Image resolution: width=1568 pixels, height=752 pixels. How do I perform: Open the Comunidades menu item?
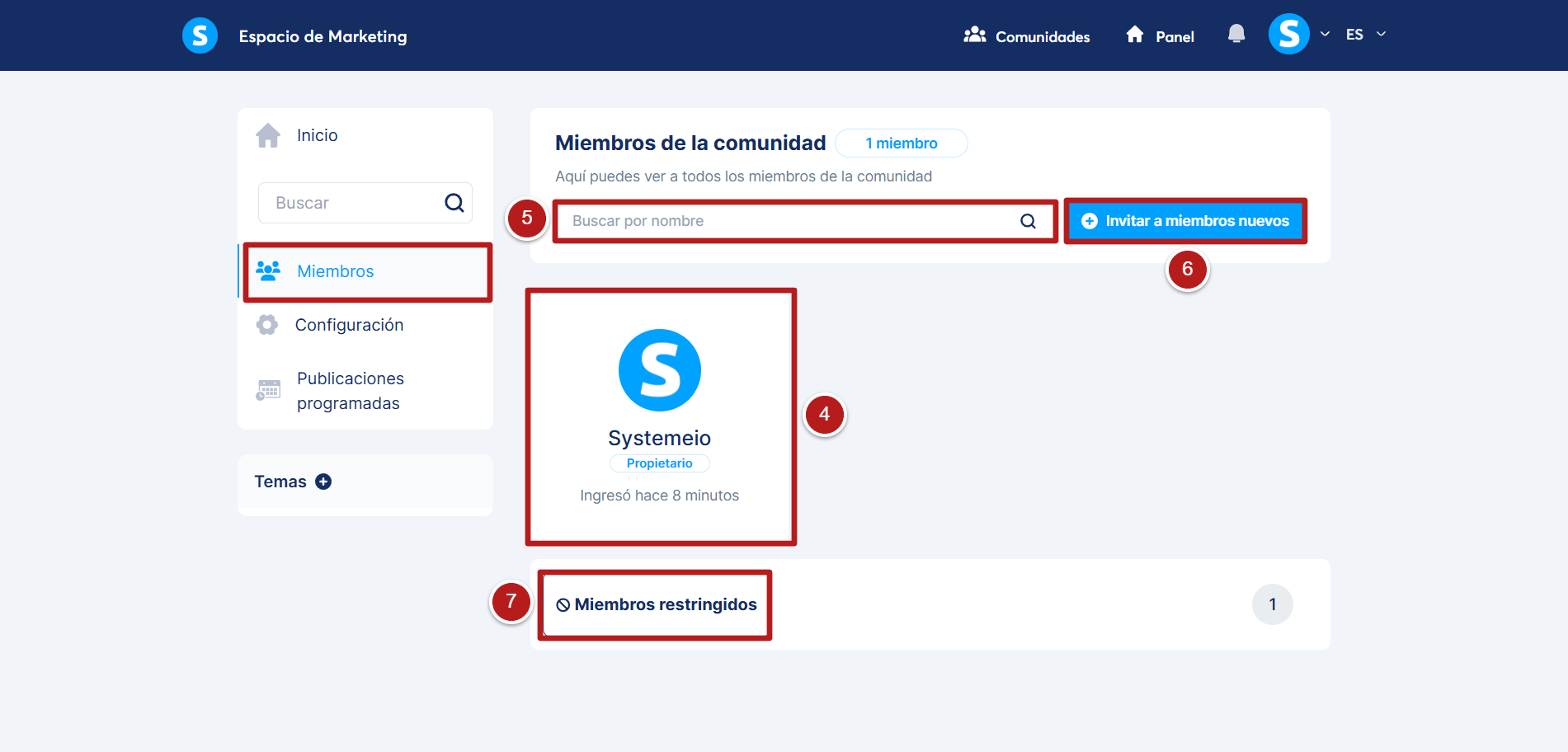click(x=1026, y=35)
